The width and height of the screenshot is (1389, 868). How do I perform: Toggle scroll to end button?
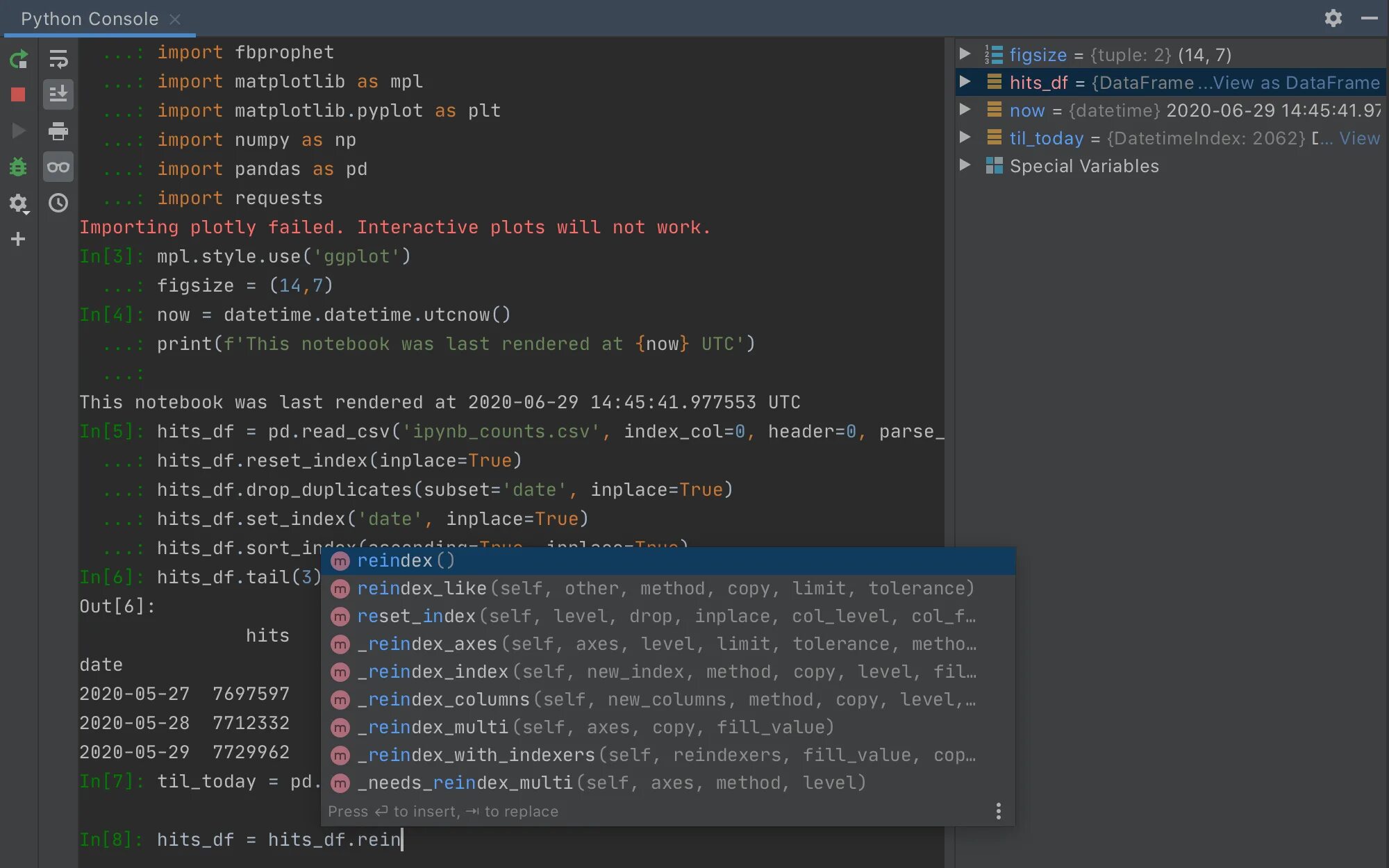pos(58,94)
